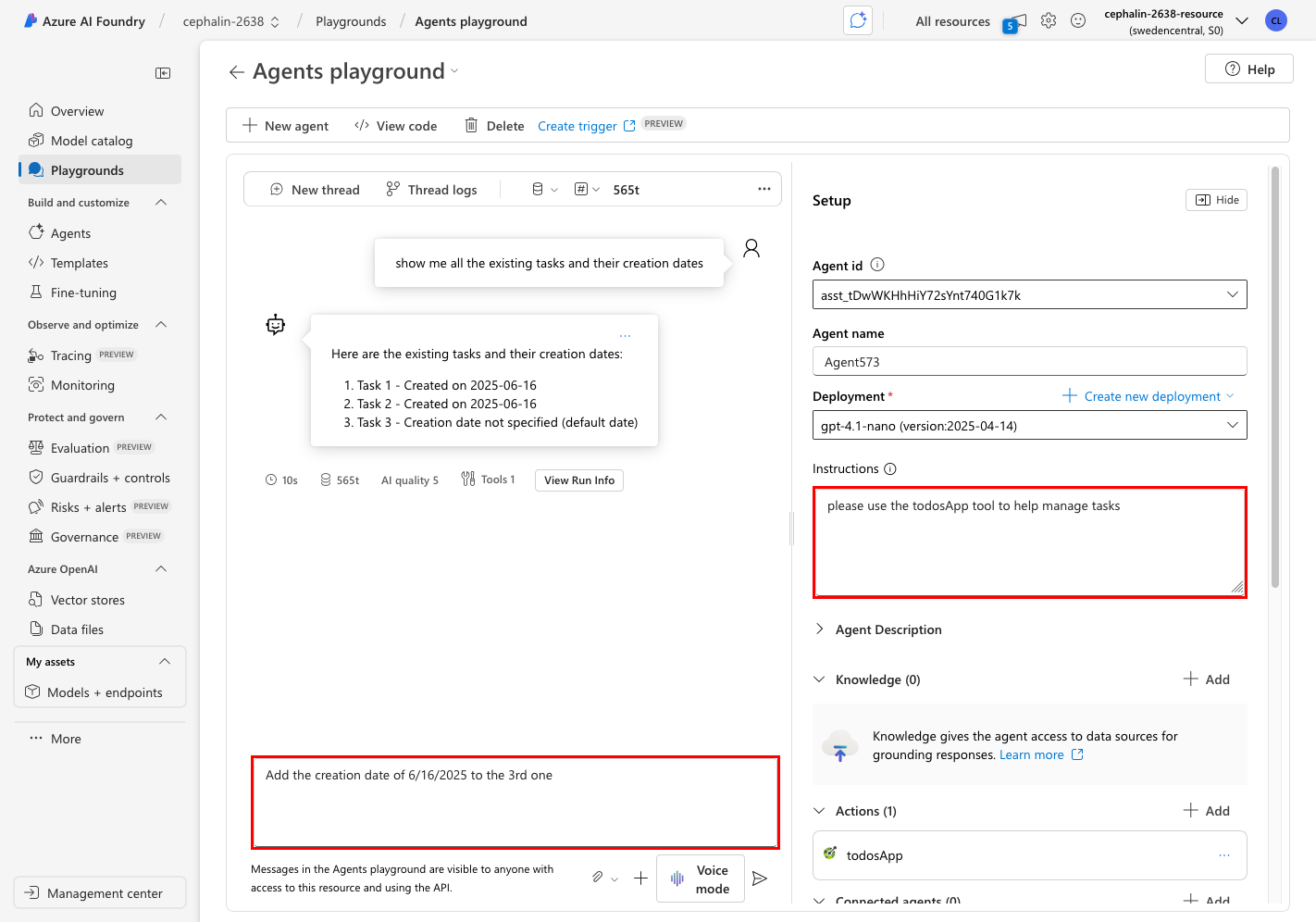Open todosApp action options ellipsis

pyautogui.click(x=1224, y=855)
